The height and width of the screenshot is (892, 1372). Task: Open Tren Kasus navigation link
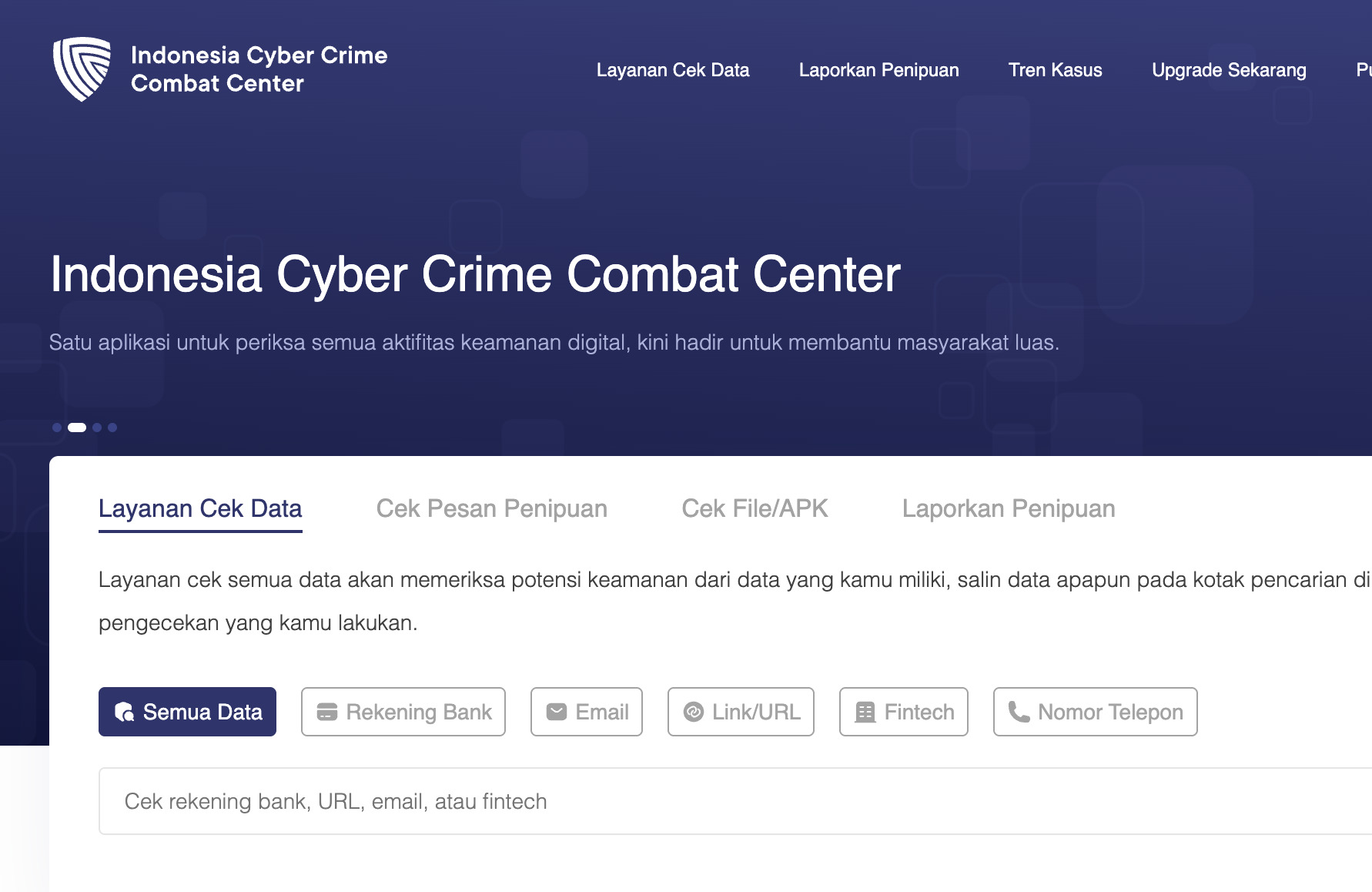pyautogui.click(x=1056, y=70)
